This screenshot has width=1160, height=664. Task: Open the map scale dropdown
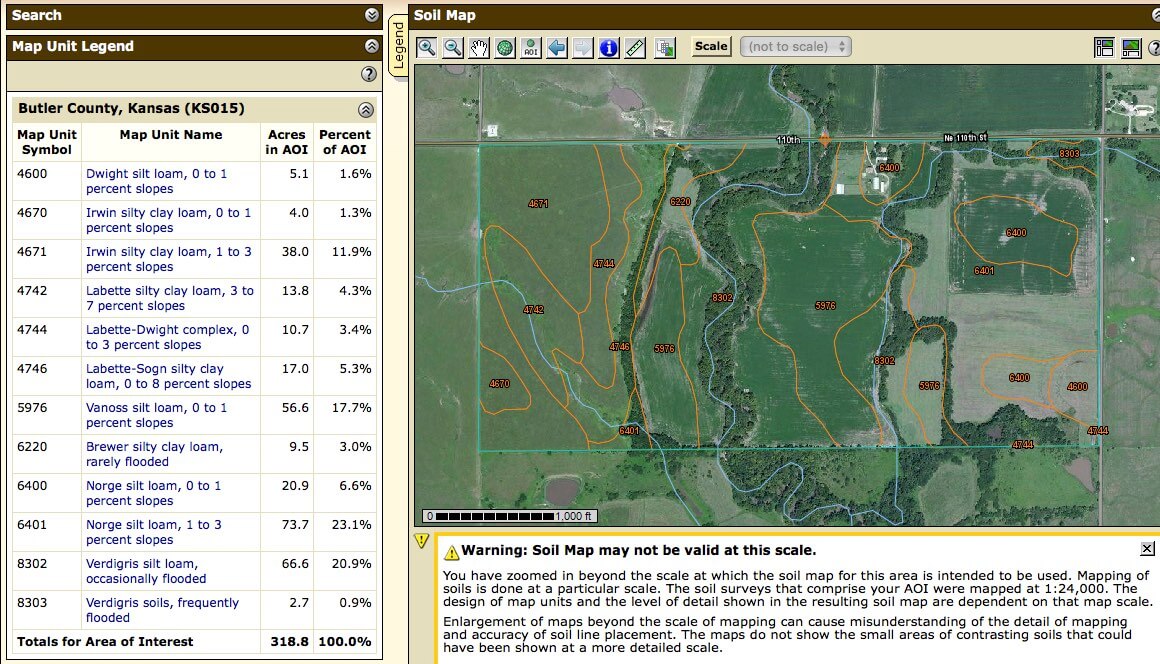795,46
